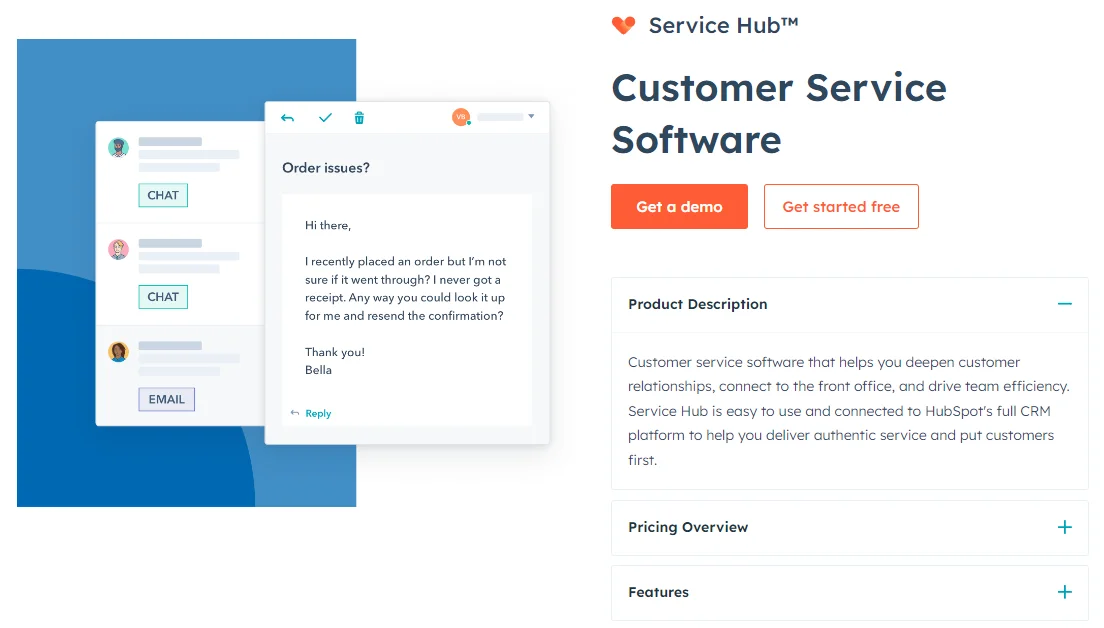The width and height of the screenshot is (1104, 628).
Task: Mark the ticket complete with the checkmark icon
Action: (x=325, y=117)
